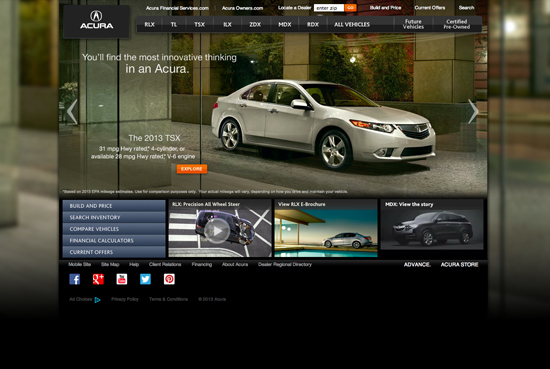Click the 2013 TSX heading text

pos(154,138)
